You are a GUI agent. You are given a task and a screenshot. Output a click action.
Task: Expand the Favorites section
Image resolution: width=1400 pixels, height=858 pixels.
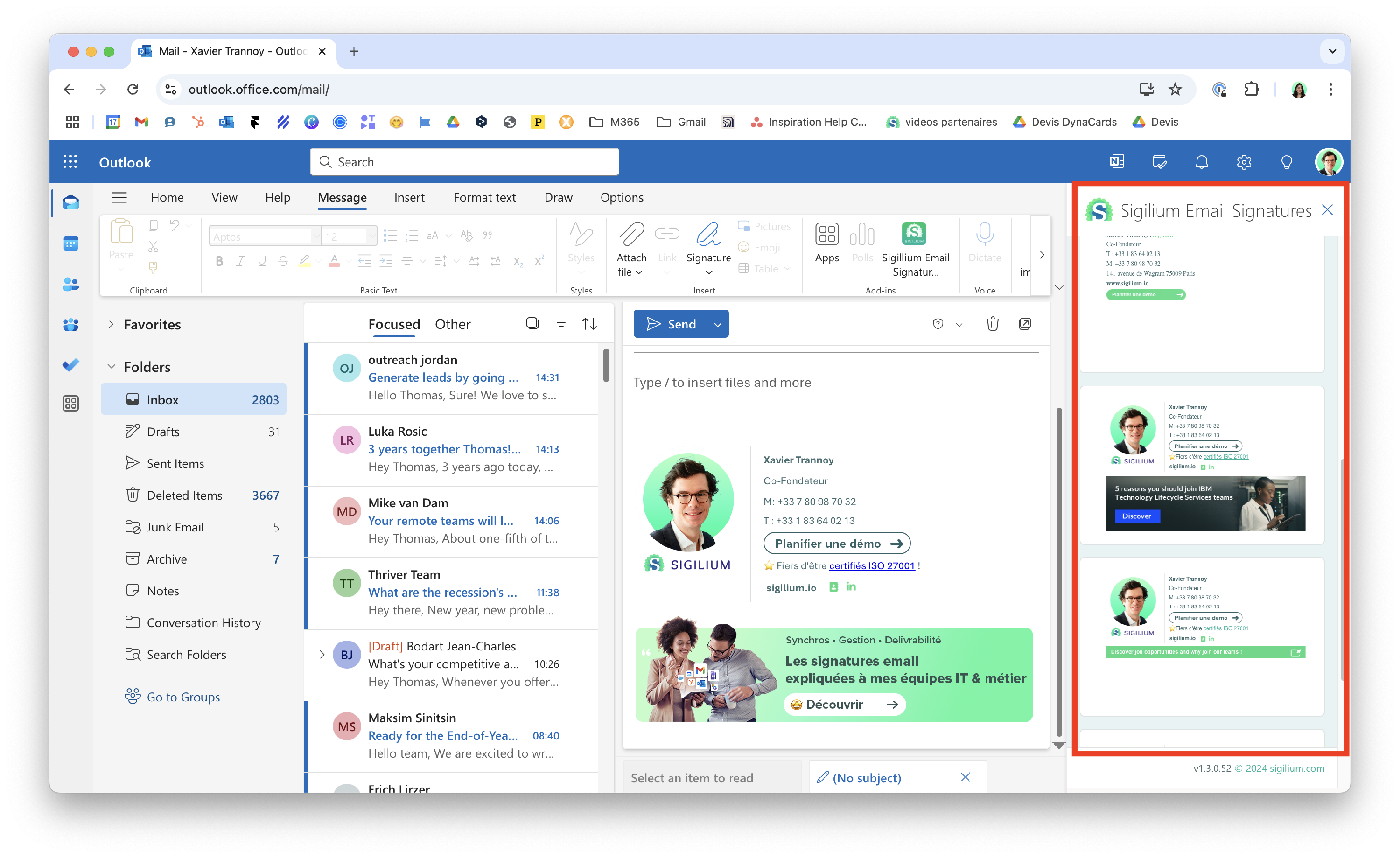coord(112,324)
